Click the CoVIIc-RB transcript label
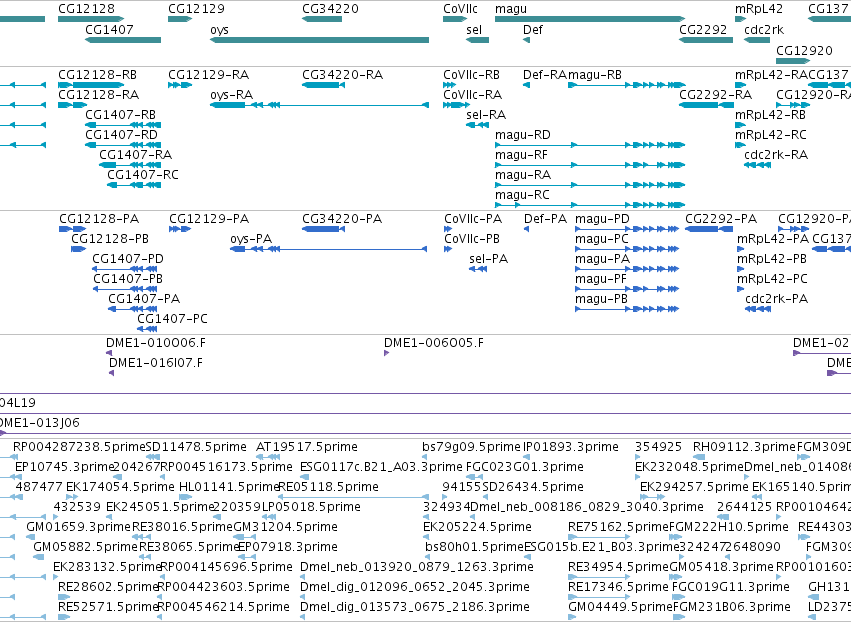The height and width of the screenshot is (622, 851). point(472,75)
